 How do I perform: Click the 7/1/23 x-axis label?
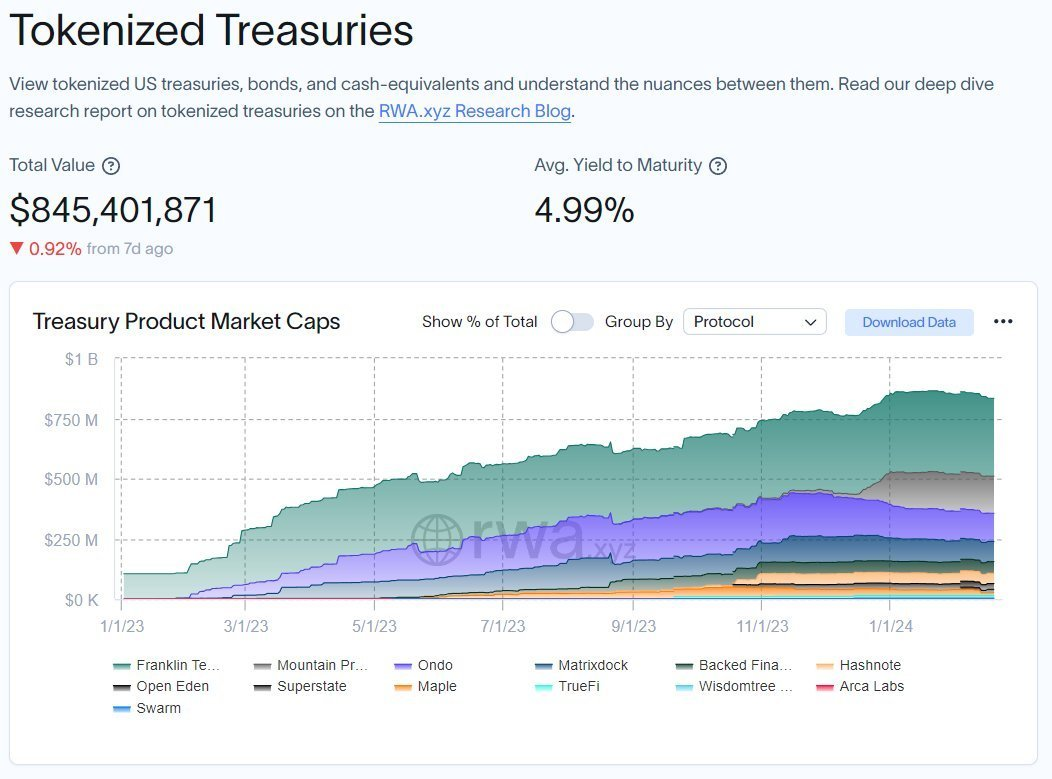(503, 626)
